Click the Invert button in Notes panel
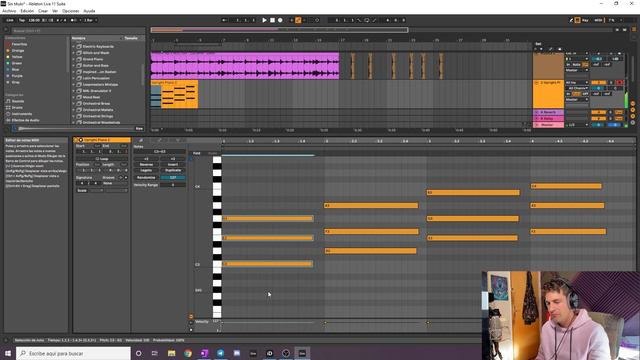Screen dimensions: 640x360 point(173,164)
